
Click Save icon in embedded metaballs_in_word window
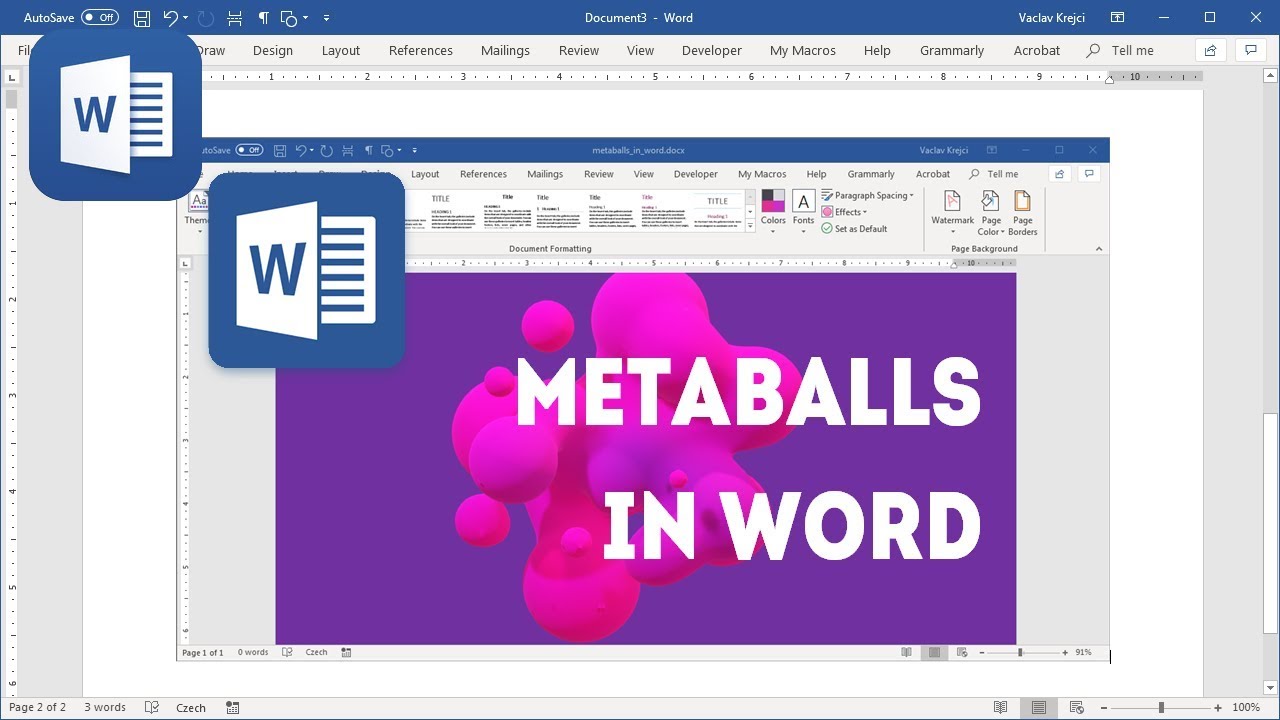click(281, 150)
